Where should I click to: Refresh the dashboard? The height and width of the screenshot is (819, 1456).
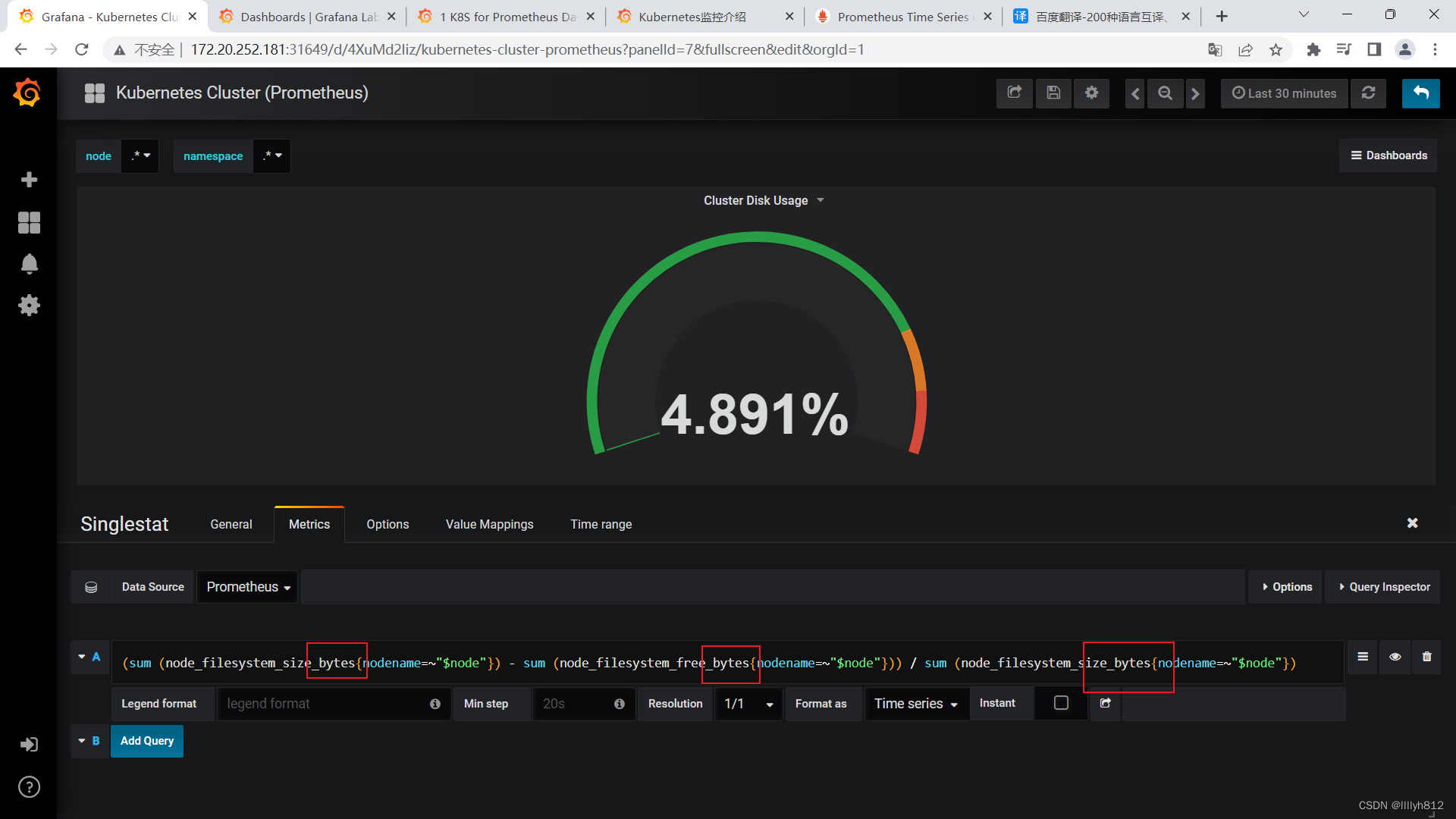click(x=1368, y=93)
